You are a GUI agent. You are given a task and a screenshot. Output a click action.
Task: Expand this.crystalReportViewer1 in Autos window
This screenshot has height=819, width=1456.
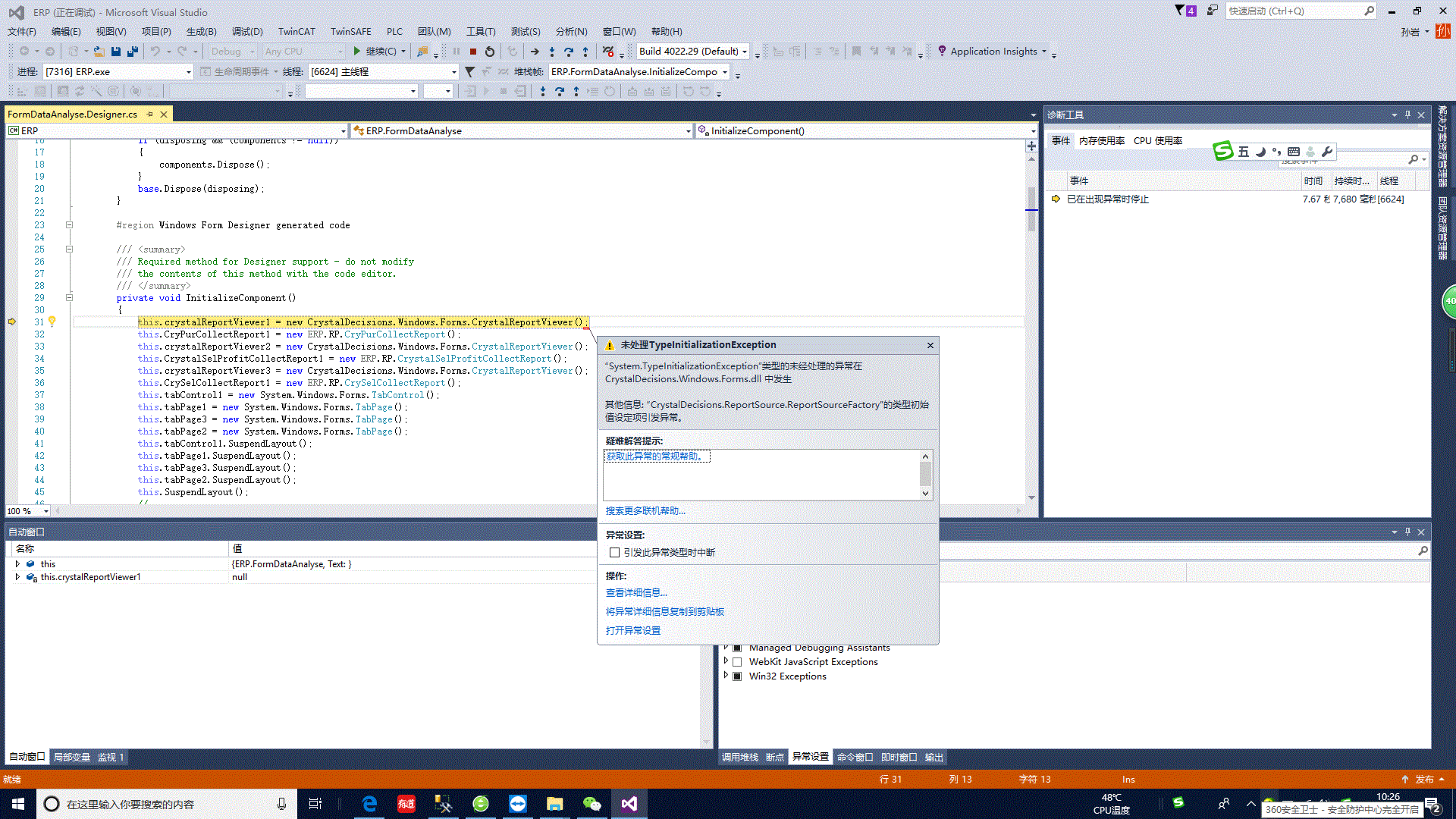(17, 577)
